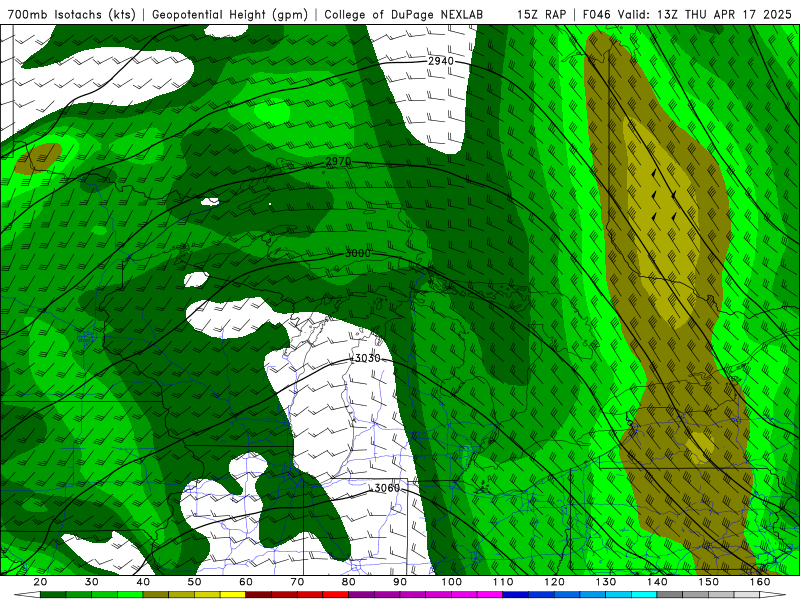The image size is (800, 600).
Task: Click the 160 value on the color scale
Action: (760, 582)
